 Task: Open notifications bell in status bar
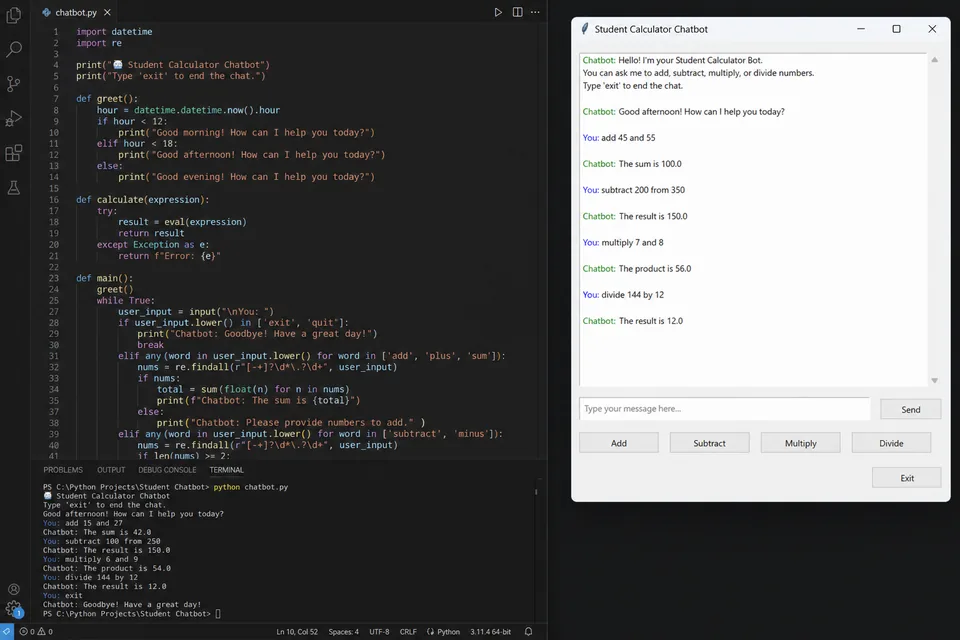528,631
